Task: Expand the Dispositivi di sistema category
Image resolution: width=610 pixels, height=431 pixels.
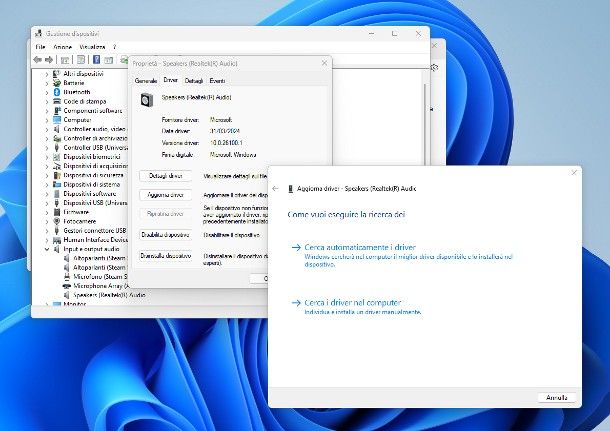Action: pos(46,184)
